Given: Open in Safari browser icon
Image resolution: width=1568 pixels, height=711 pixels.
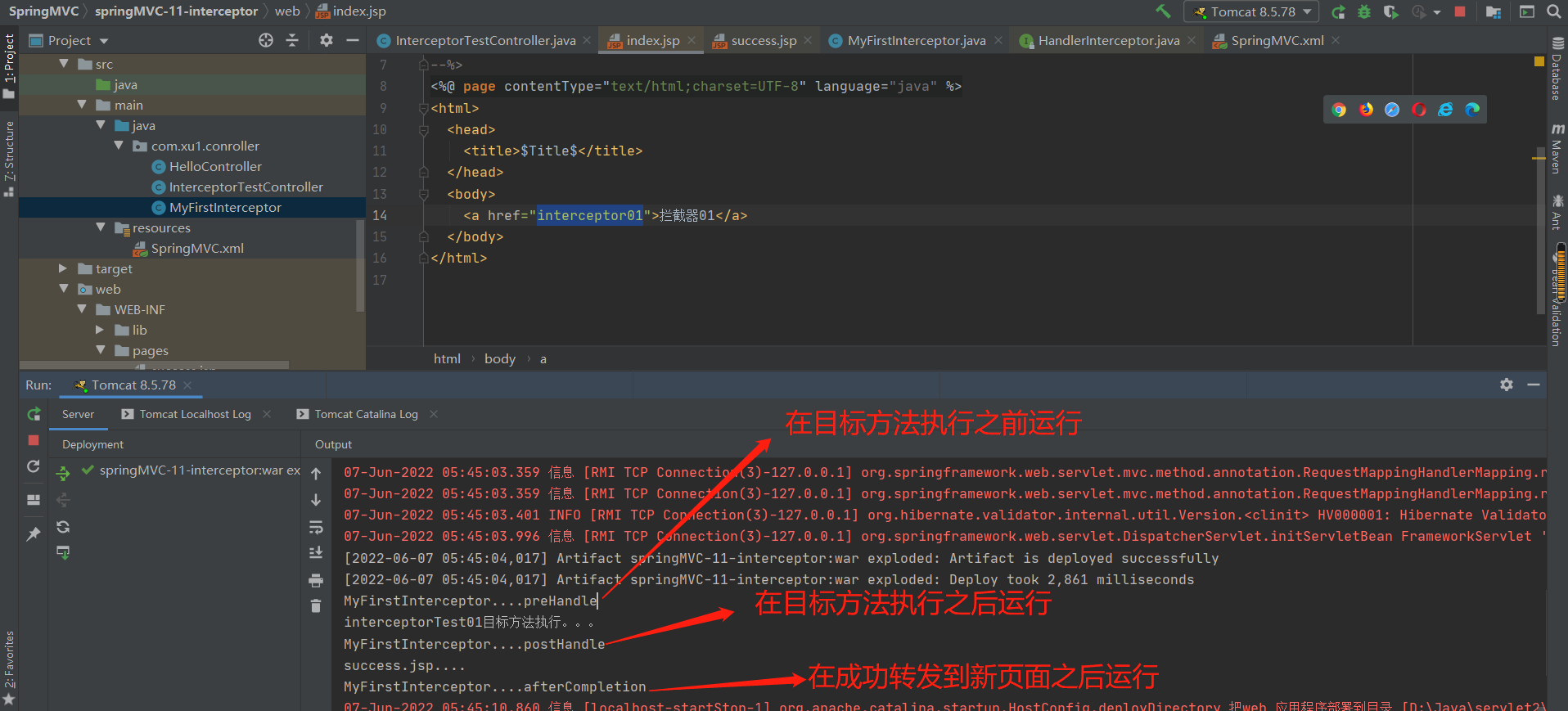Looking at the screenshot, I should pos(1392,110).
